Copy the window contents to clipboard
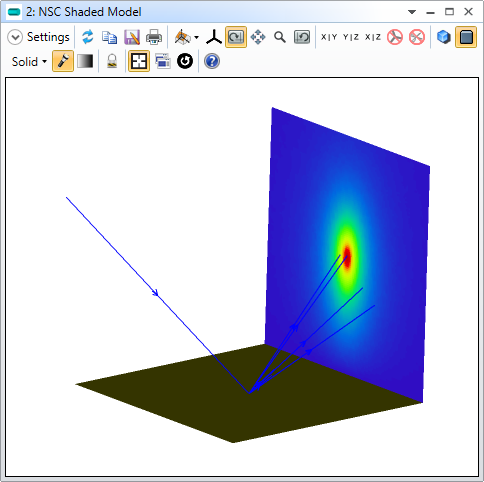The image size is (484, 482). (109, 37)
